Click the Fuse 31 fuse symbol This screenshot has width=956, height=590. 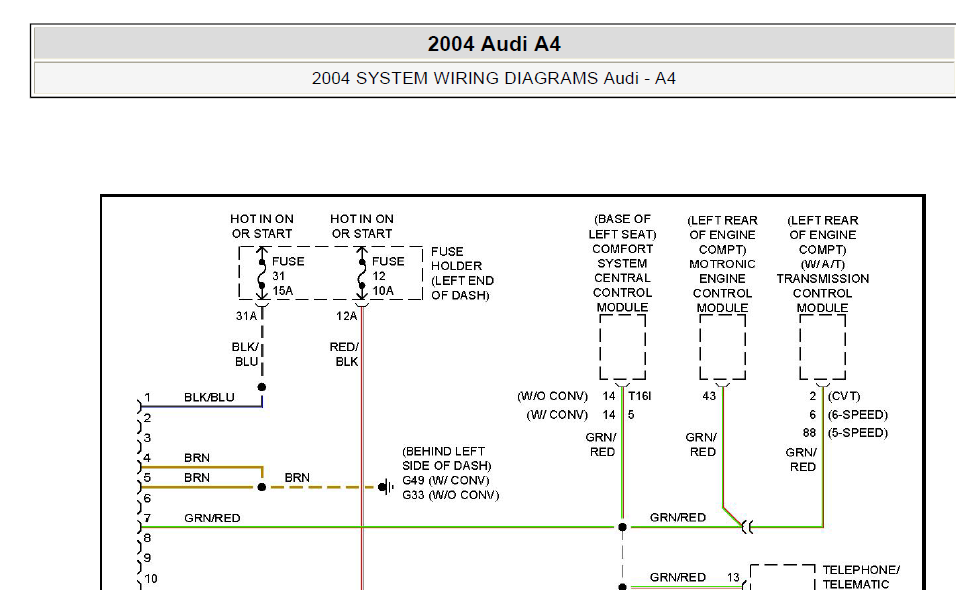pyautogui.click(x=262, y=274)
